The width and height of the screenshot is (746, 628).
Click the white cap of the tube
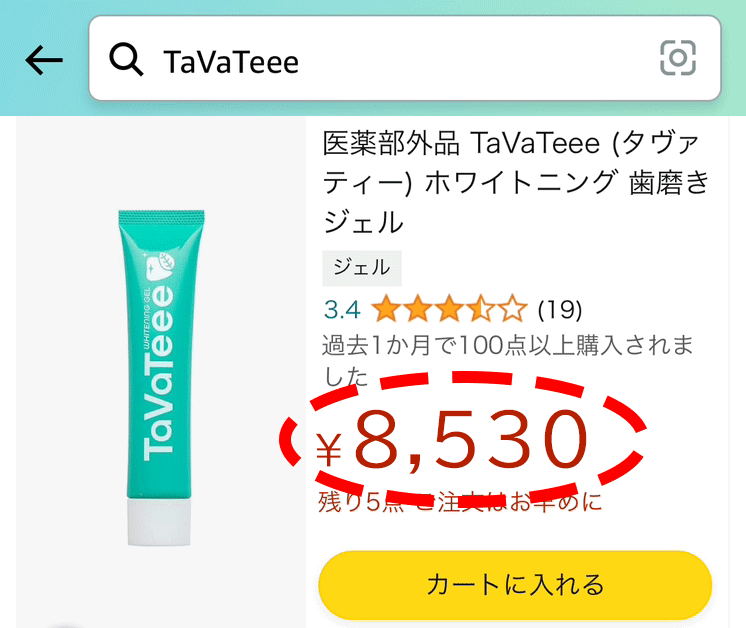click(159, 522)
